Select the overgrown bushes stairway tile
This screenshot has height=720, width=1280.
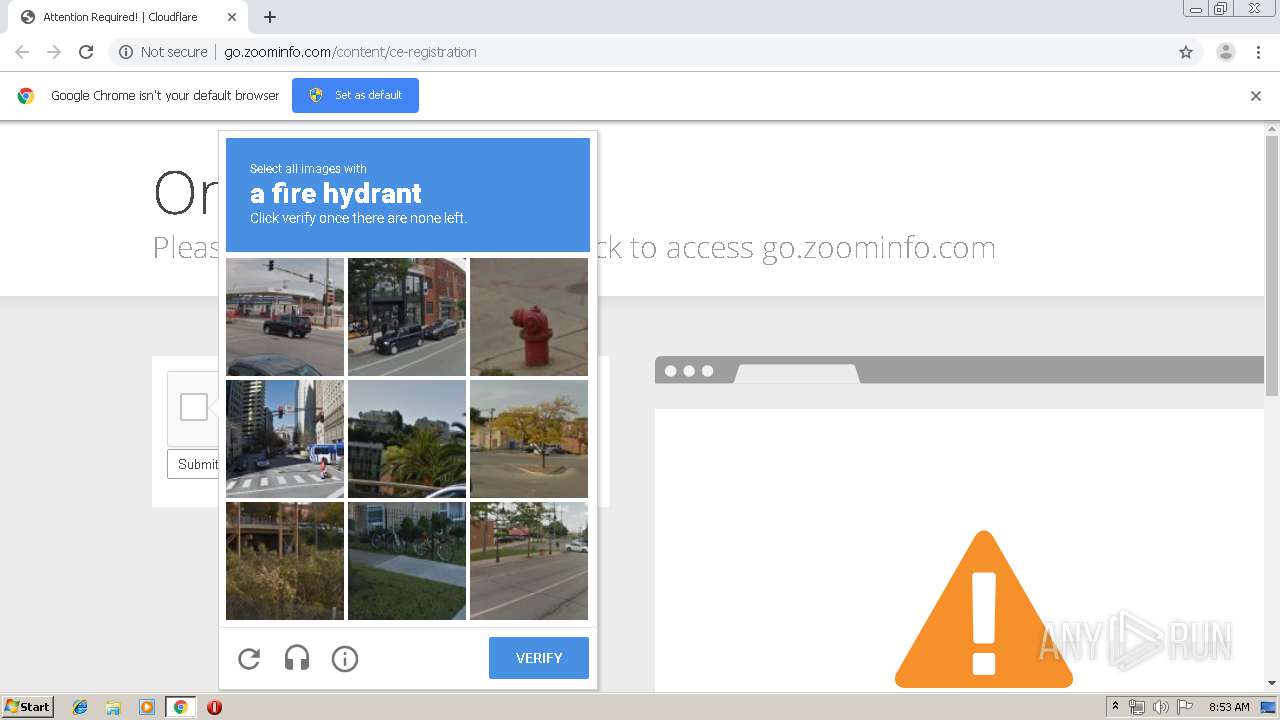pyautogui.click(x=285, y=561)
